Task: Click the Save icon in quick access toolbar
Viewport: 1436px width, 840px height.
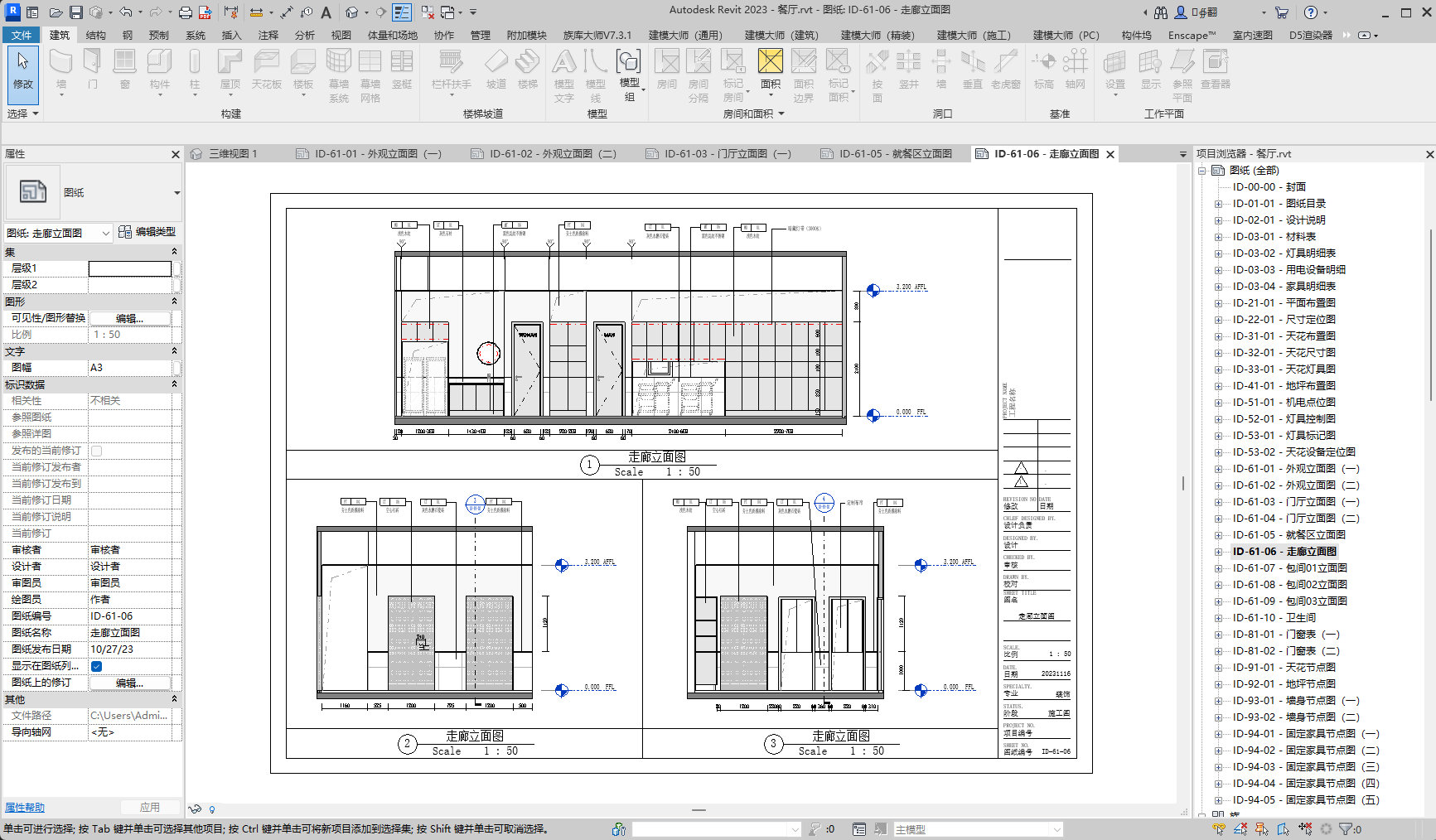Action: [x=75, y=12]
